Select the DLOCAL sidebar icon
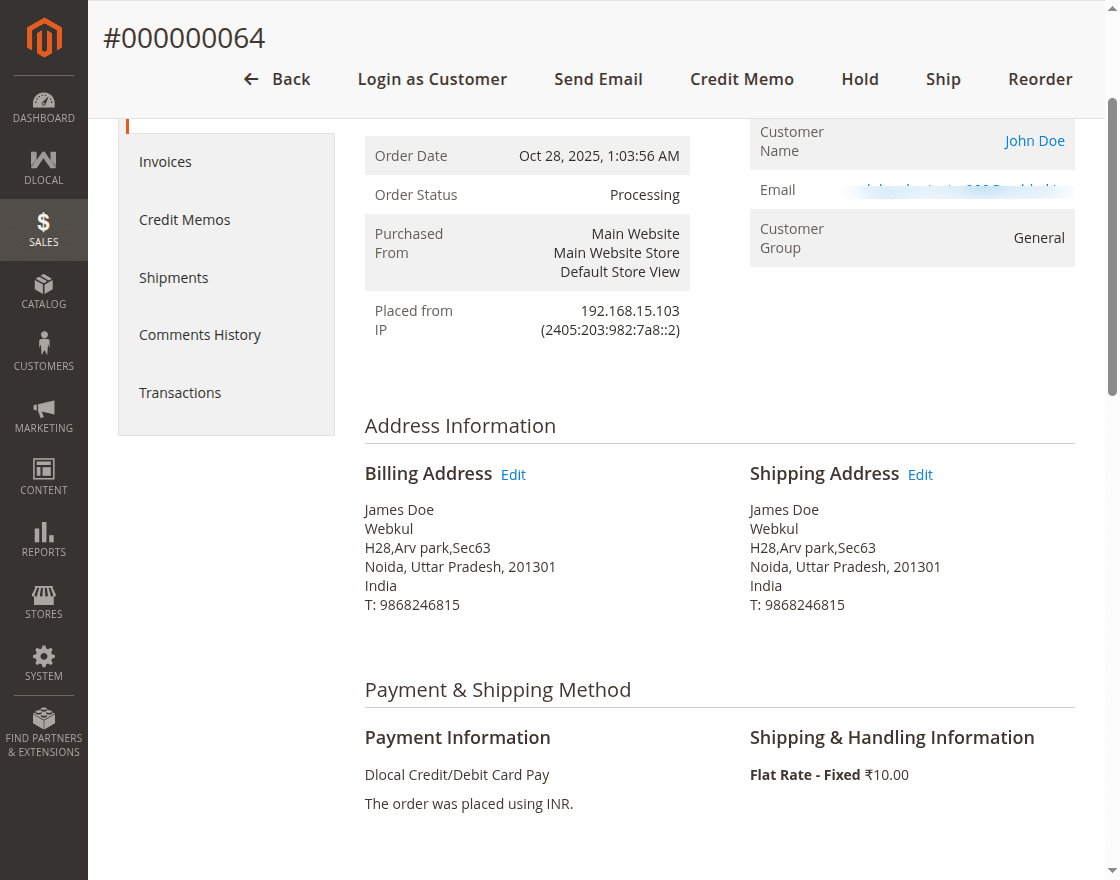 [x=43, y=167]
